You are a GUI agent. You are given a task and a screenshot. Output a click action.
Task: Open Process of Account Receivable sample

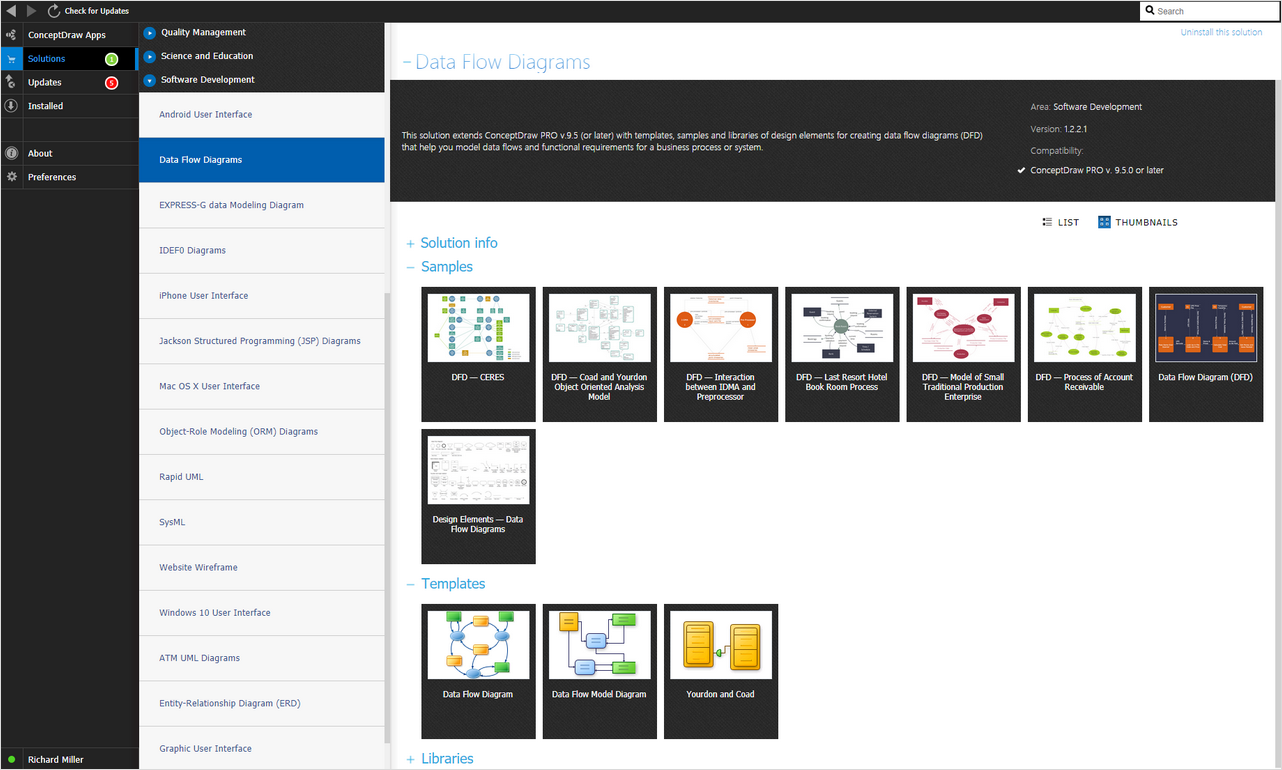[1084, 354]
